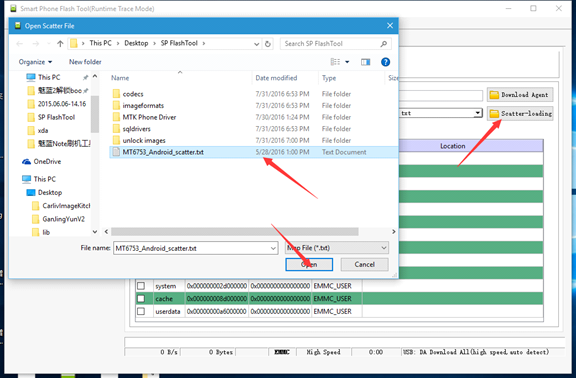The height and width of the screenshot is (378, 576).
Task: Select OneDrive in navigation pane
Action: pos(47,162)
